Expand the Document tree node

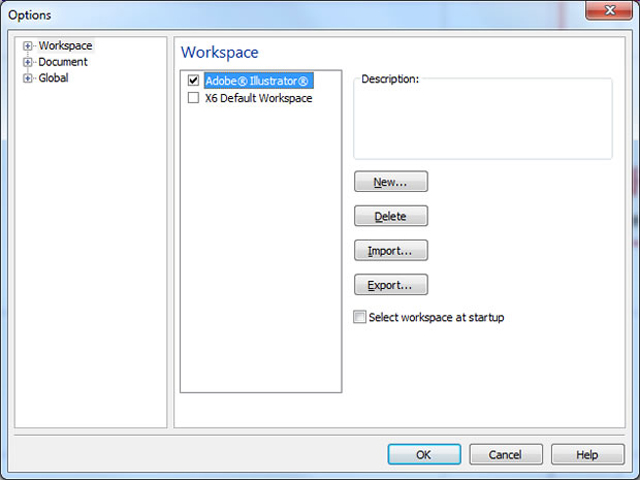tap(27, 62)
